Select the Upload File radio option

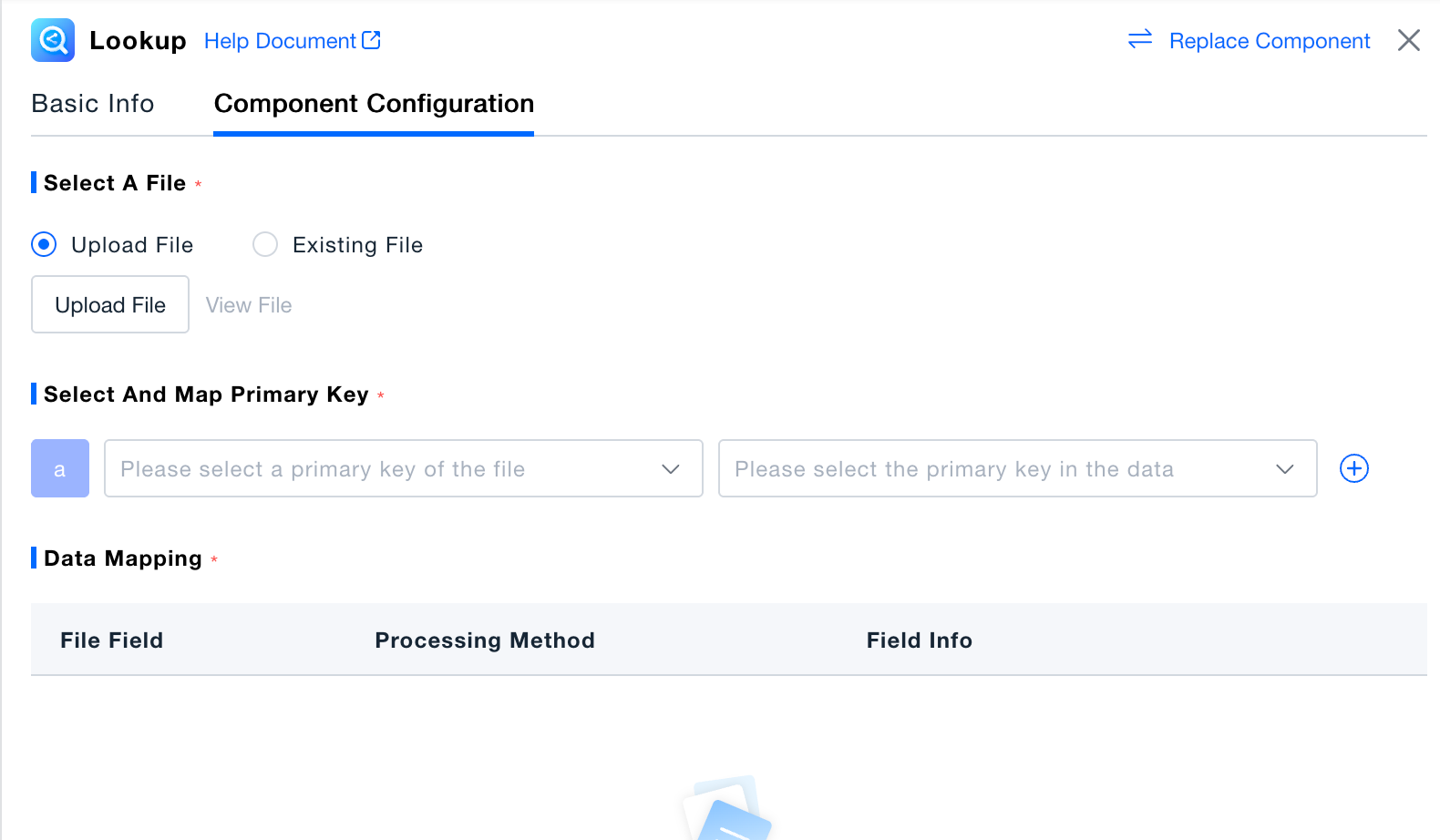click(44, 245)
